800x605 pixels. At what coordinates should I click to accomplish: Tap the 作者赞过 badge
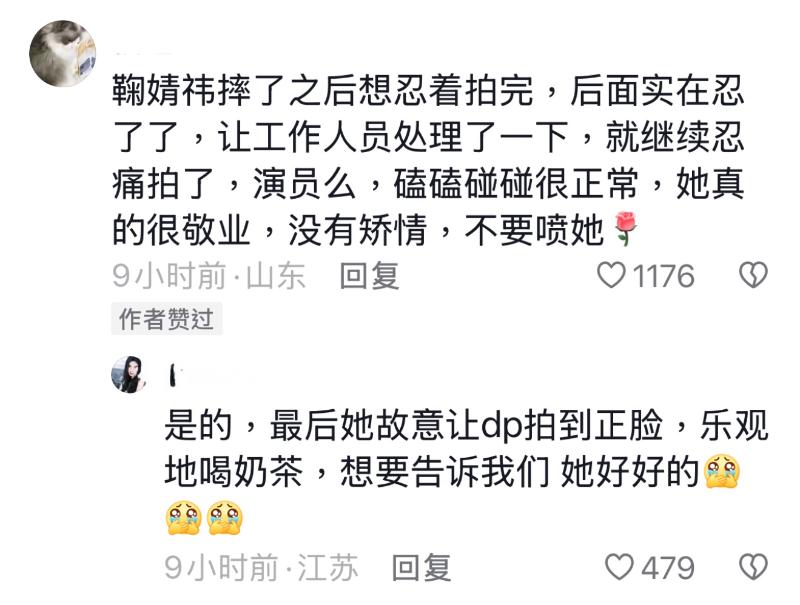click(166, 319)
